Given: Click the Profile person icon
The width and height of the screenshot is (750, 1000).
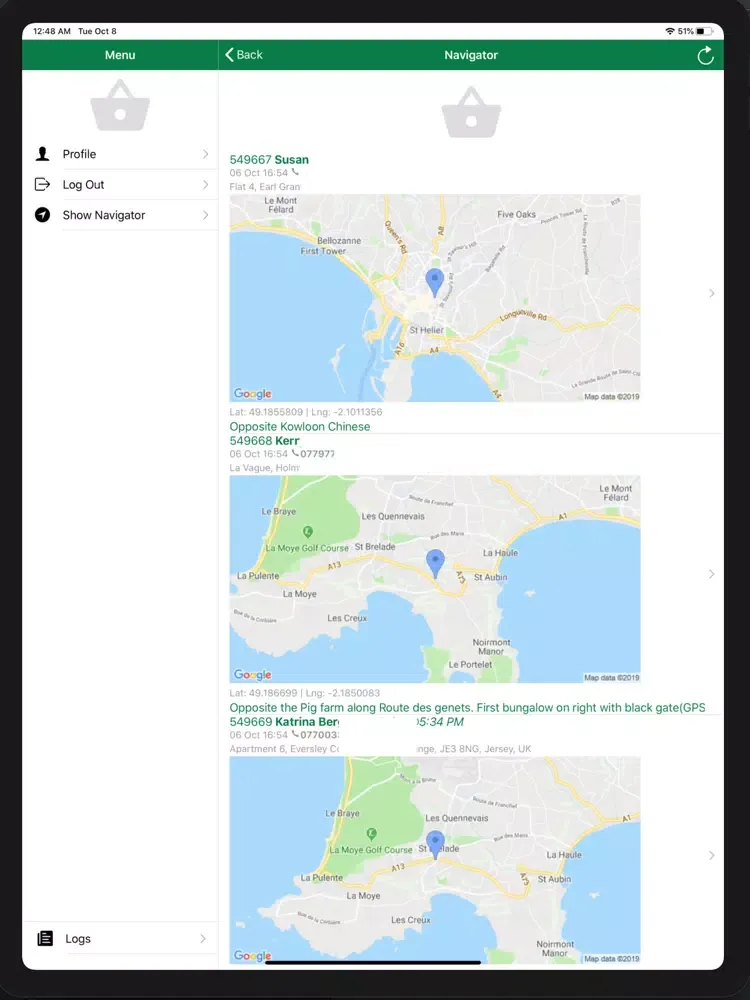Looking at the screenshot, I should [x=43, y=154].
